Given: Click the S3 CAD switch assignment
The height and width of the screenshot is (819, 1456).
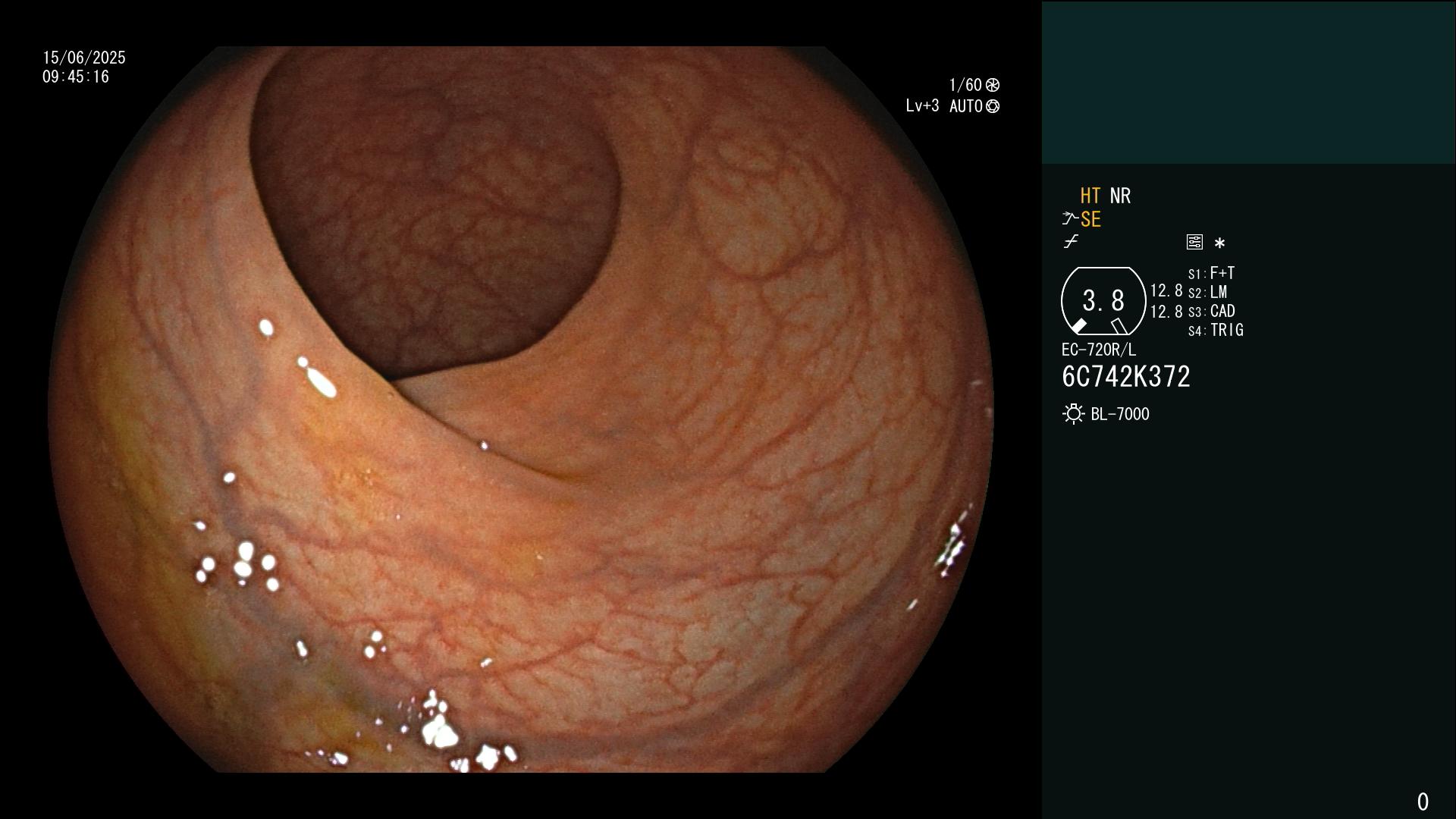Looking at the screenshot, I should click(x=1212, y=311).
